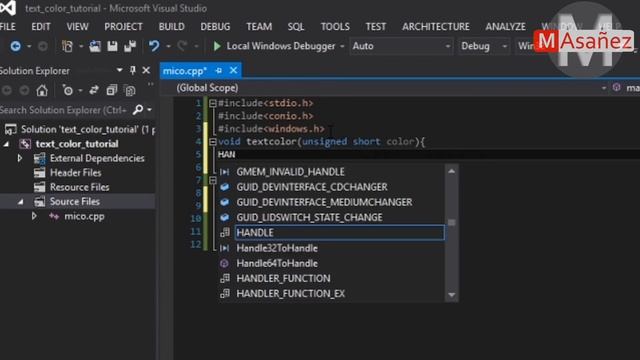The width and height of the screenshot is (640, 360).
Task: Open the Auto solution configuration dropdown
Action: [402, 46]
